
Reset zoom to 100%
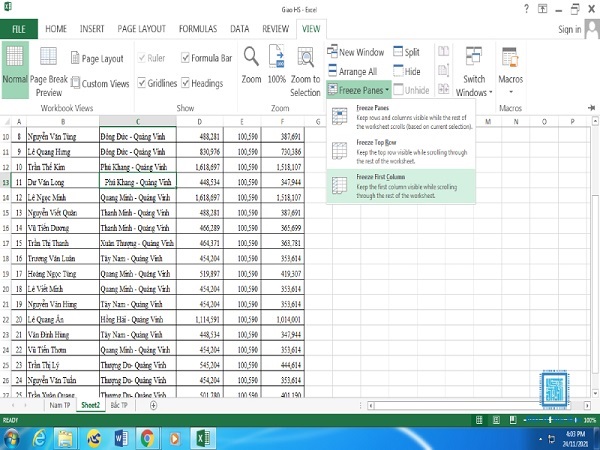(277, 65)
